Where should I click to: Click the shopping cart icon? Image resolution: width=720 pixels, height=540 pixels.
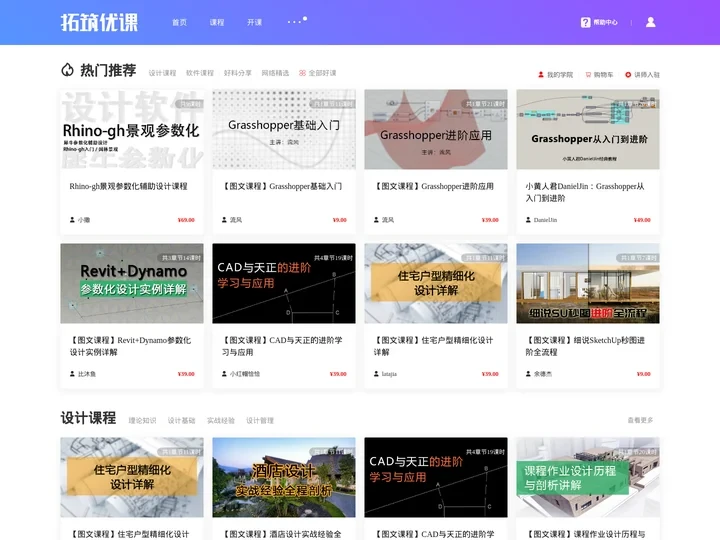point(588,74)
